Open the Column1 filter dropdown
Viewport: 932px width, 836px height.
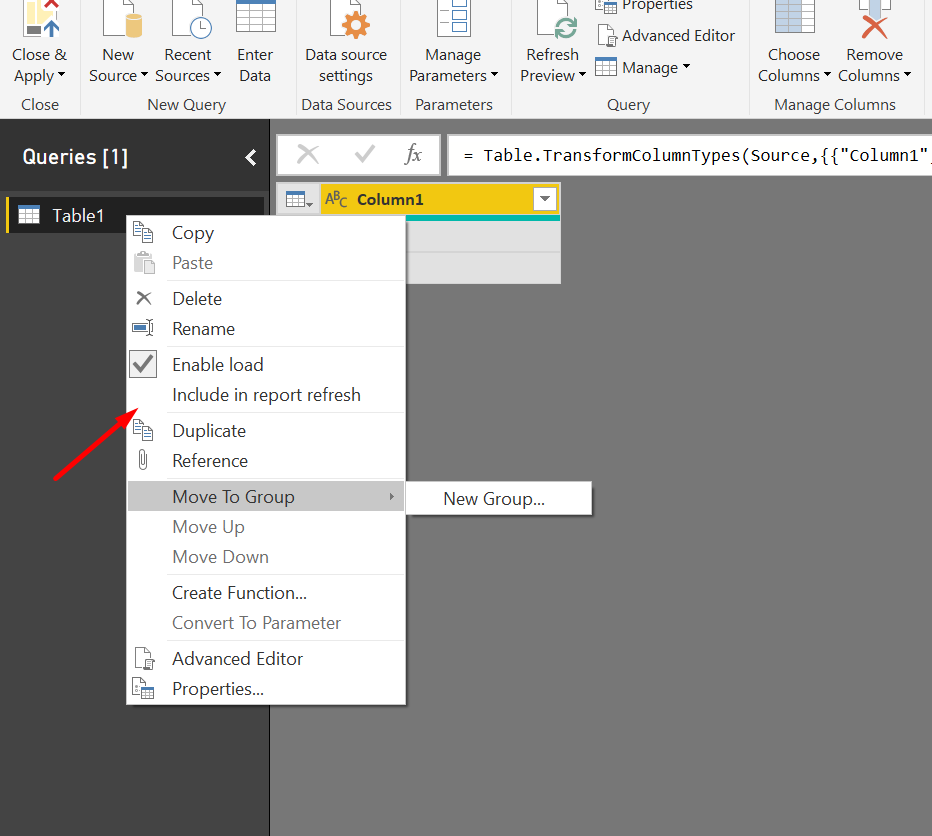[544, 199]
